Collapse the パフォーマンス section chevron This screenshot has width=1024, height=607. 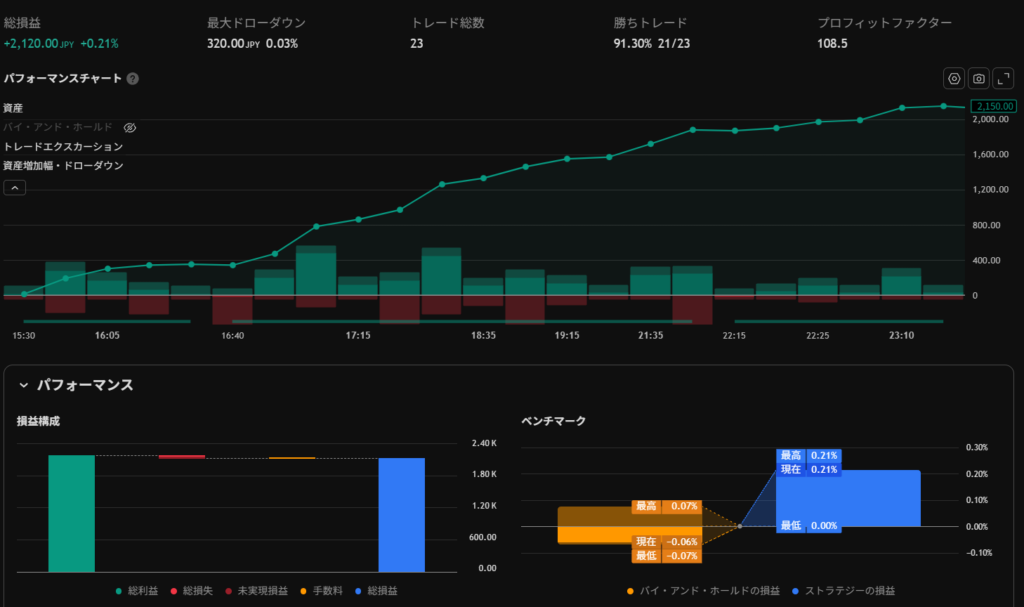pyautogui.click(x=23, y=385)
